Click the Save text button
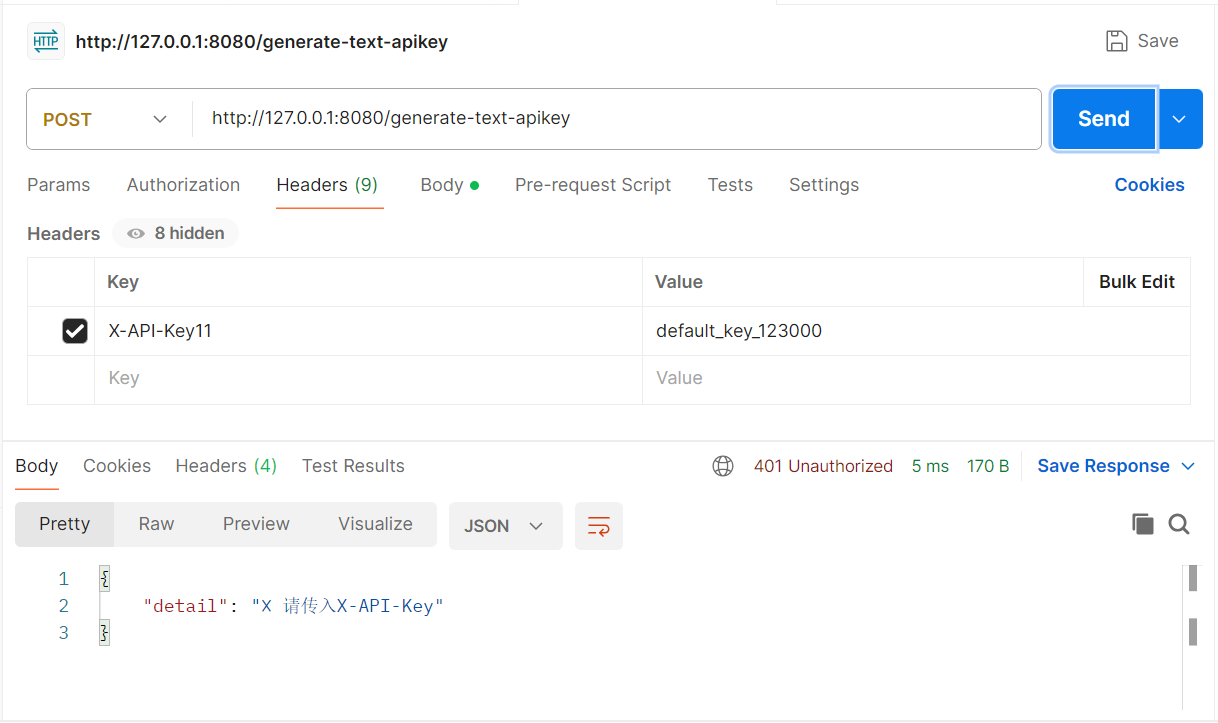 [x=1158, y=41]
